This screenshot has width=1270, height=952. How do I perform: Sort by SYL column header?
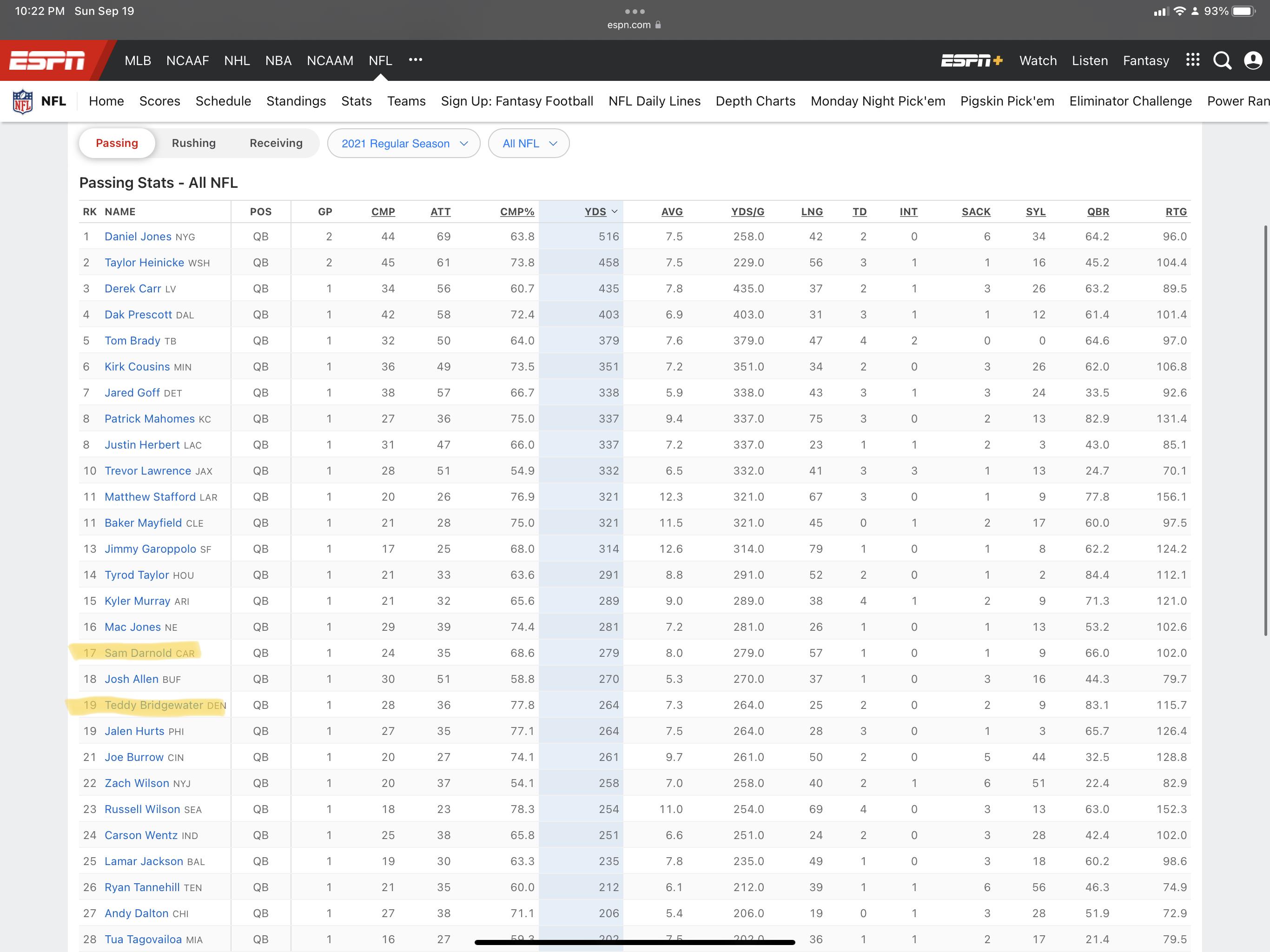pyautogui.click(x=1036, y=212)
